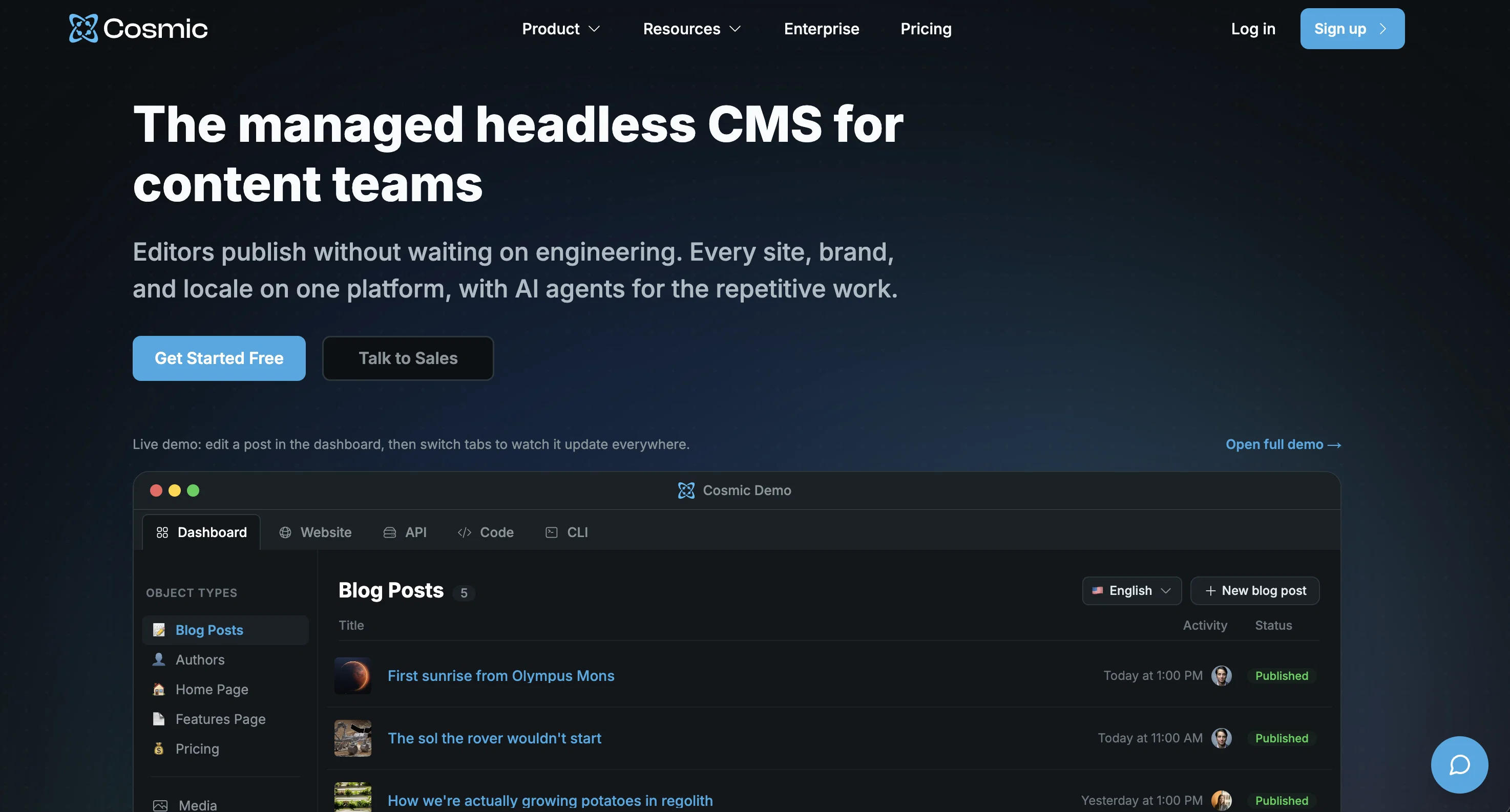Open The sol the rover wouldn't start post

[494, 738]
